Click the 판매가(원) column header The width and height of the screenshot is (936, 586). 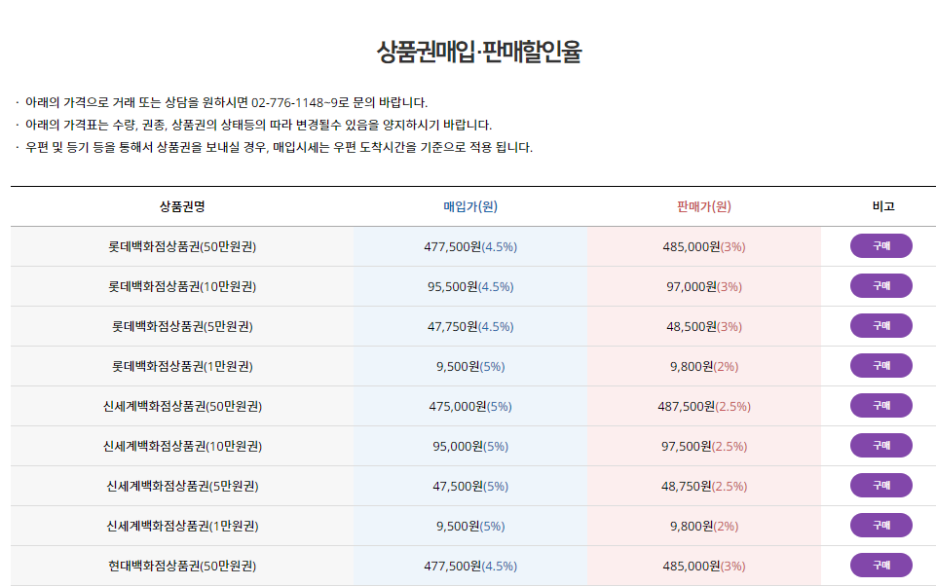tap(704, 206)
